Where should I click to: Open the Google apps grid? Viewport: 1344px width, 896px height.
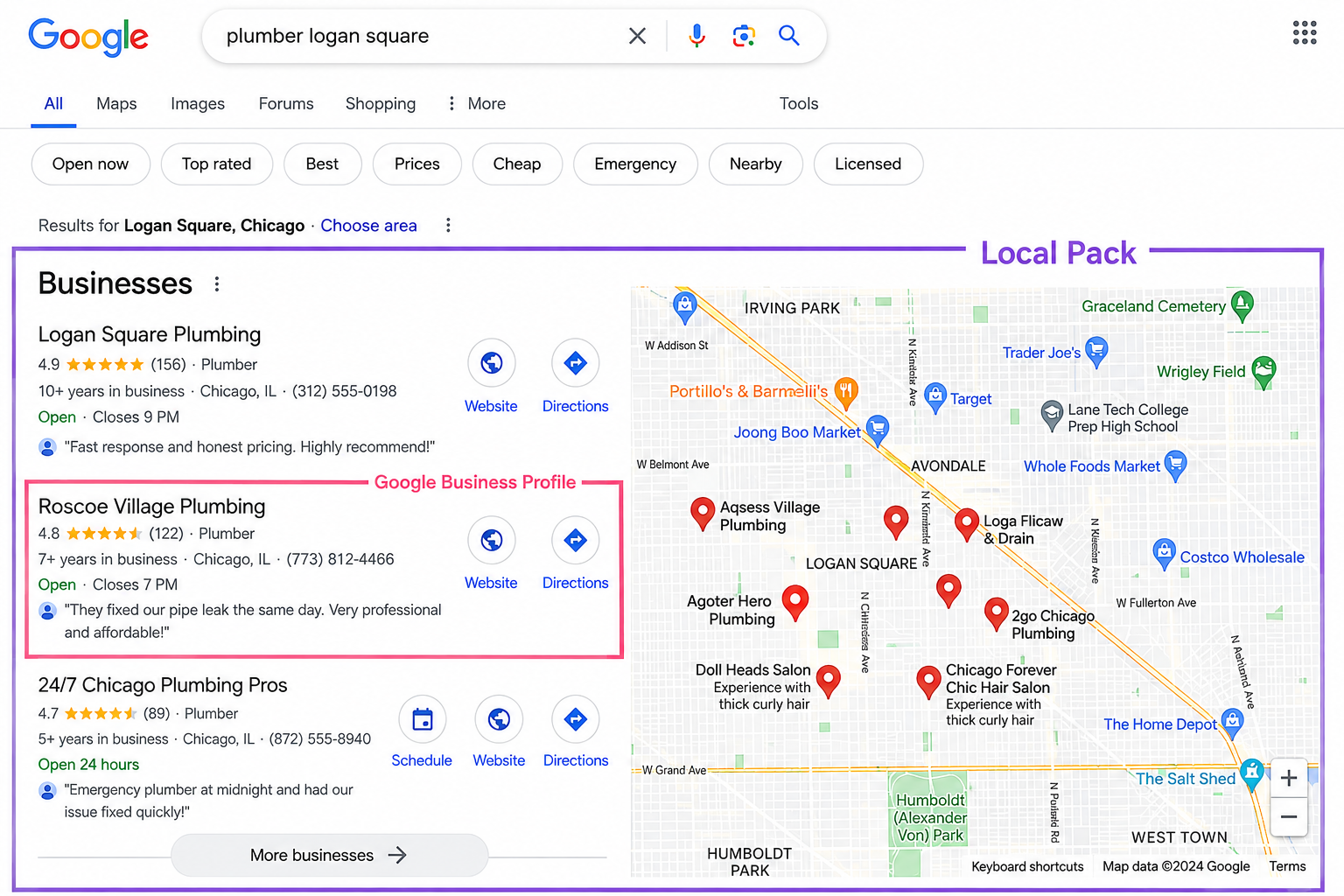[x=1305, y=33]
